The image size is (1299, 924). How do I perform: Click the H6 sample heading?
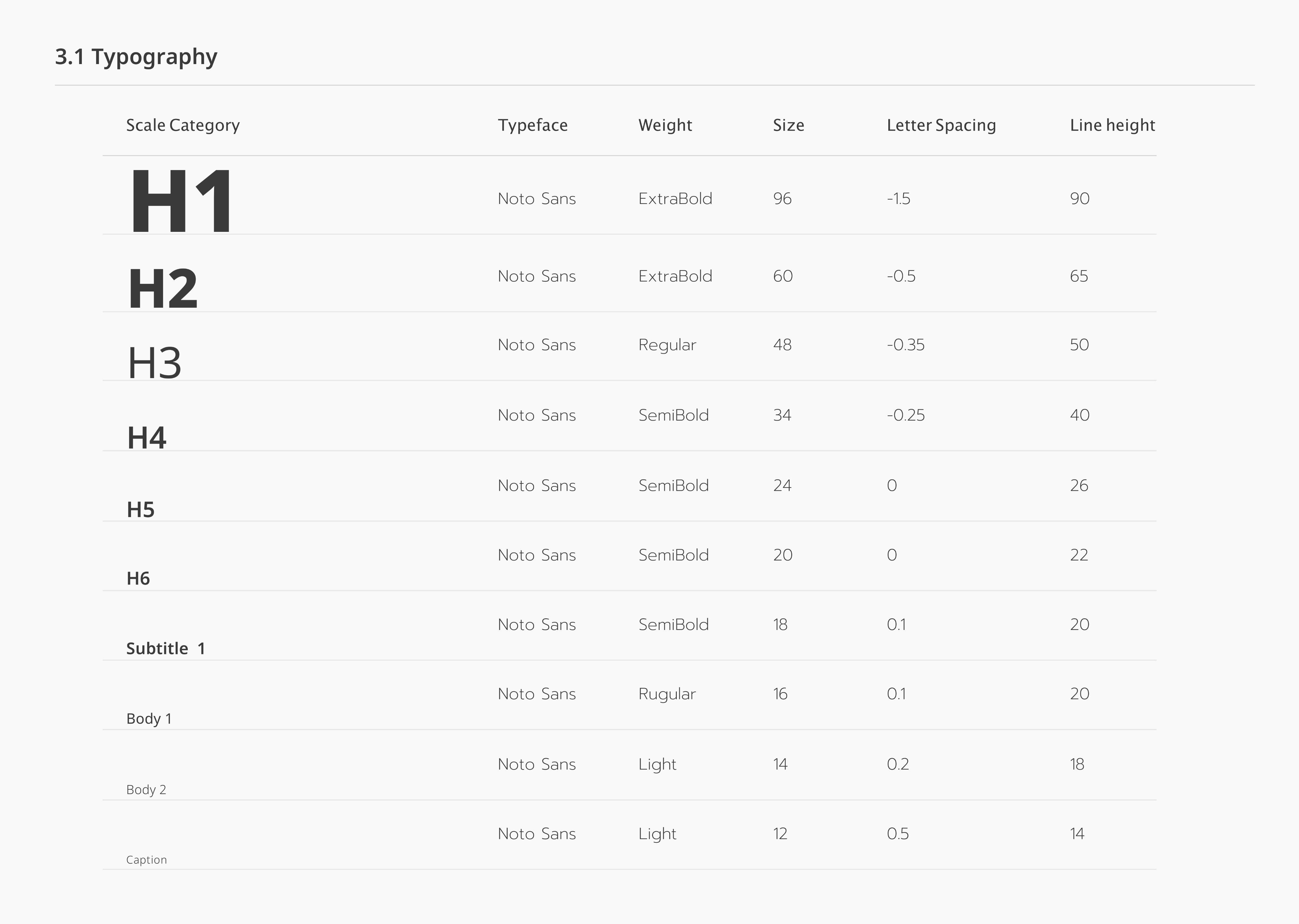[x=138, y=579]
